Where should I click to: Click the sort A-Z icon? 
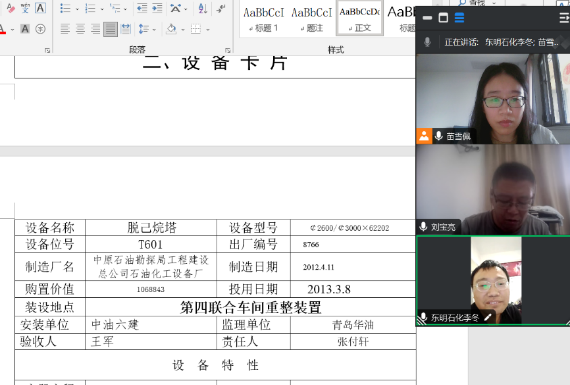pyautogui.click(x=202, y=8)
